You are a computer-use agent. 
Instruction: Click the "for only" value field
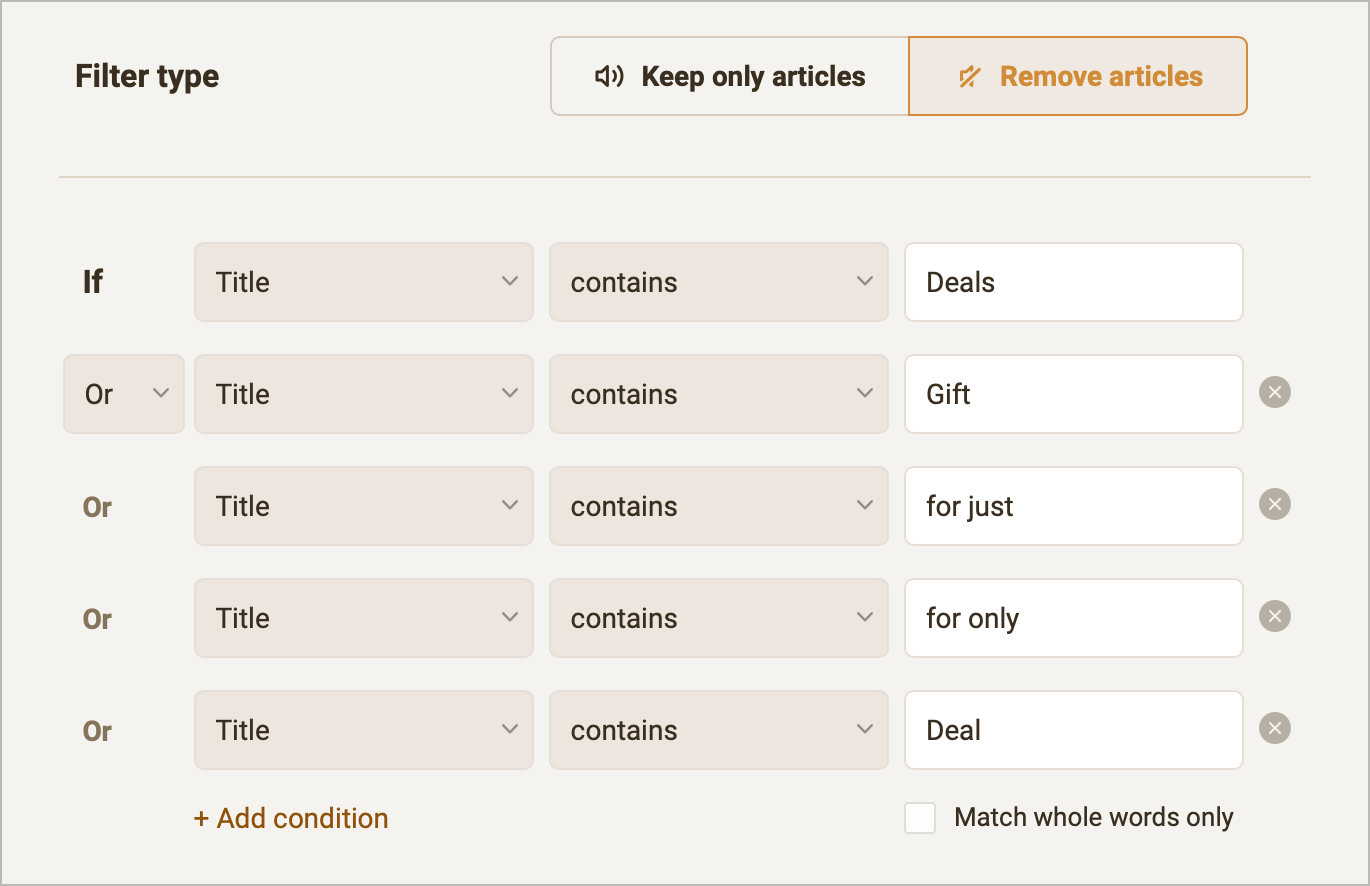[1073, 617]
